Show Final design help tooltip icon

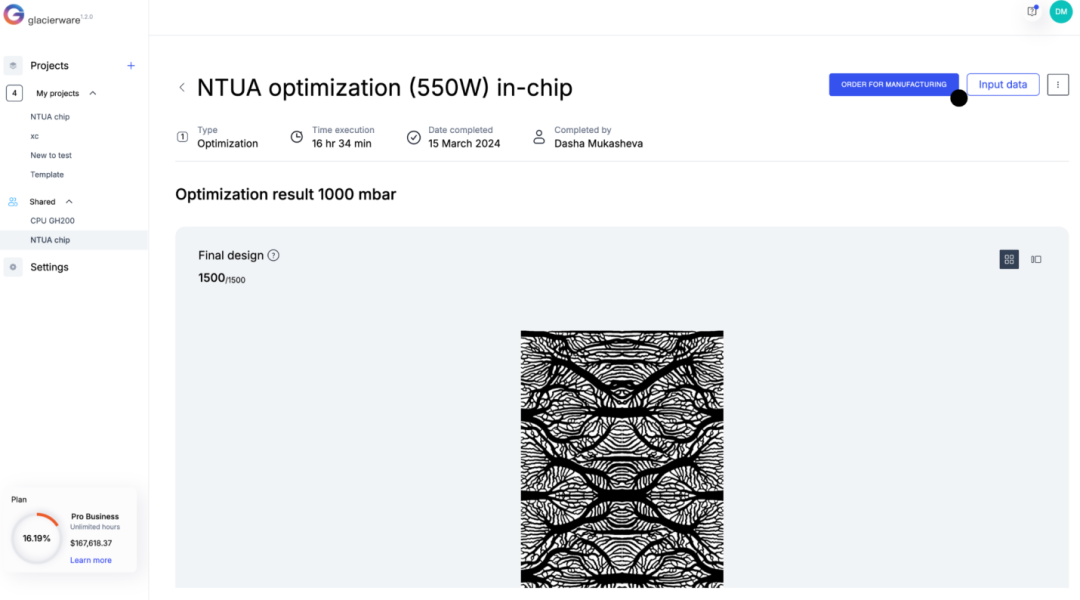pos(273,256)
